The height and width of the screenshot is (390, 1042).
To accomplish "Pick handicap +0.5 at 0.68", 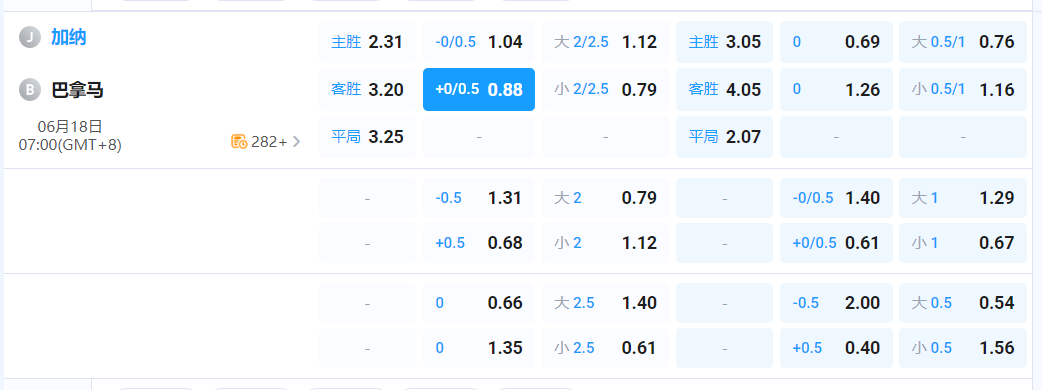I will point(479,243).
